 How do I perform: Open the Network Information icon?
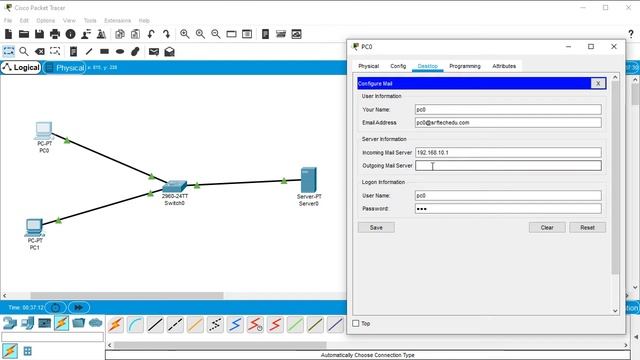pos(70,34)
